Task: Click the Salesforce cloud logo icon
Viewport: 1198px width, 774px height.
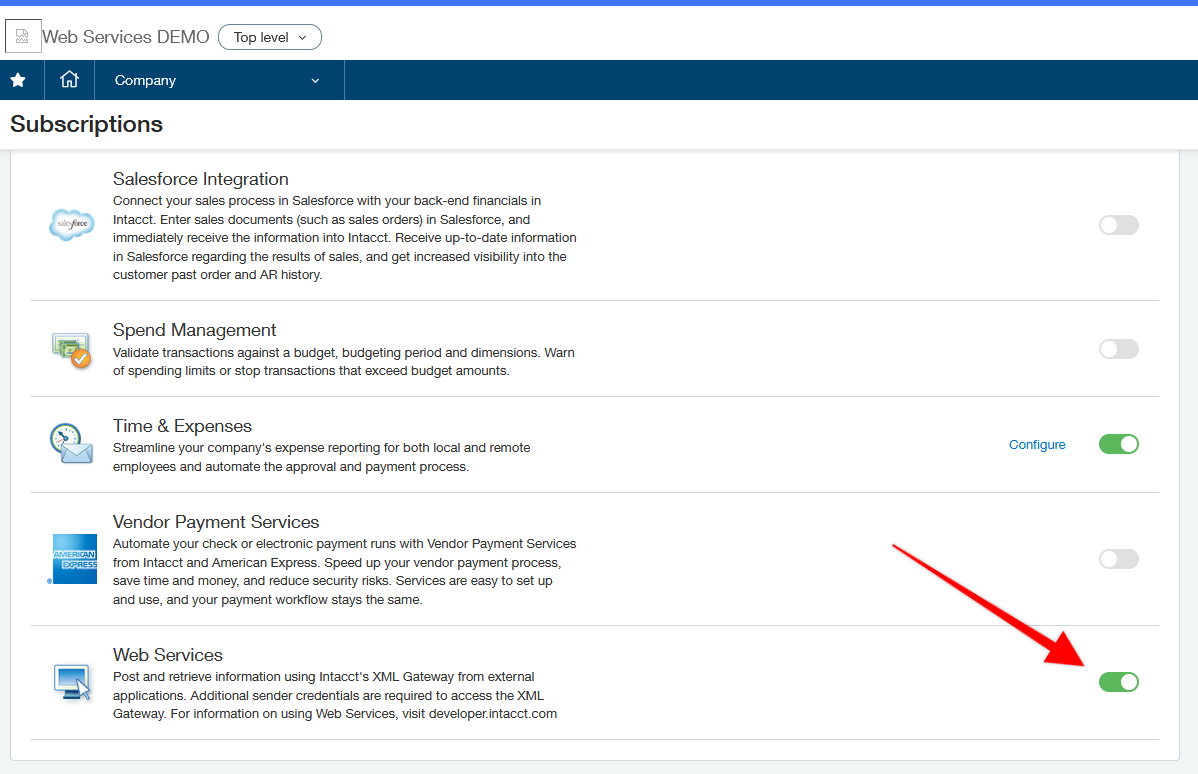Action: click(72, 225)
